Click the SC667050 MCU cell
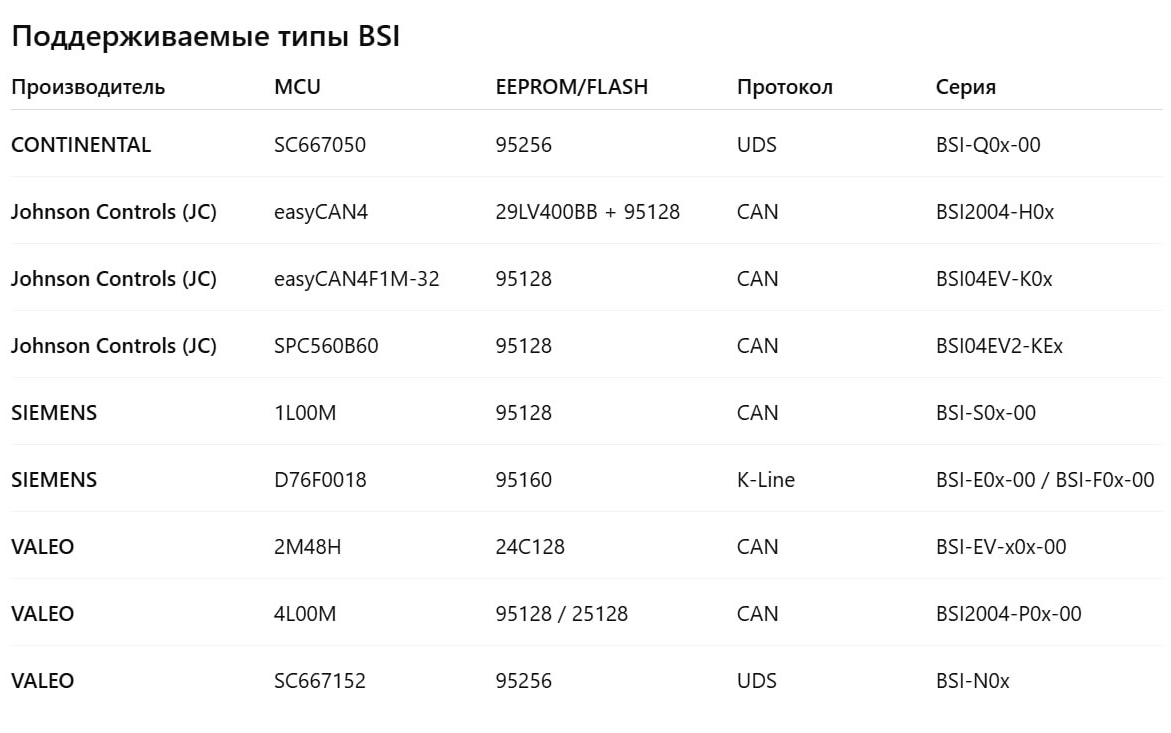The width and height of the screenshot is (1171, 733). click(x=320, y=145)
